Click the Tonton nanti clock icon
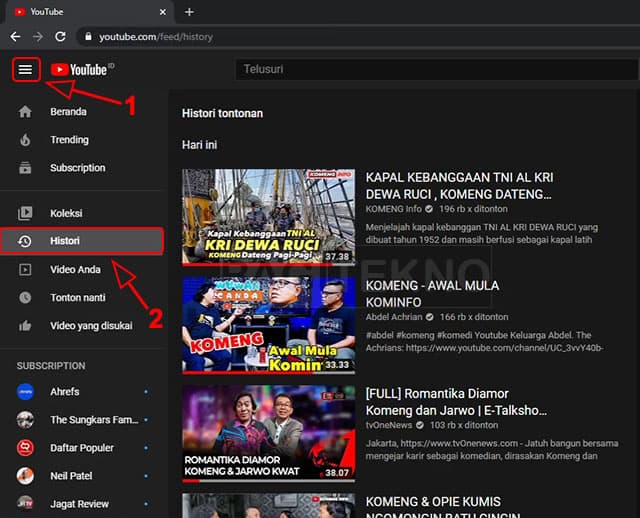The width and height of the screenshot is (640, 518). [x=25, y=298]
